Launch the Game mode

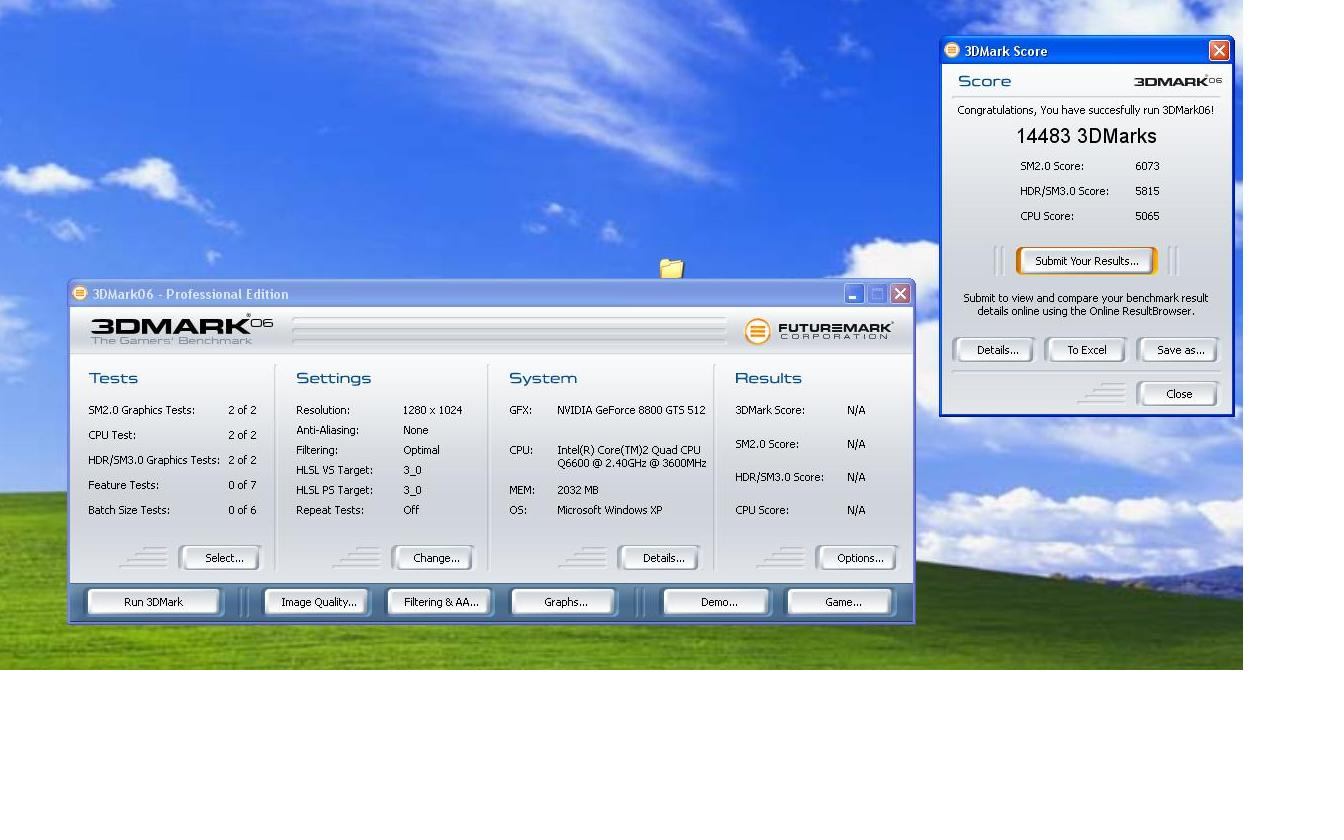[843, 602]
